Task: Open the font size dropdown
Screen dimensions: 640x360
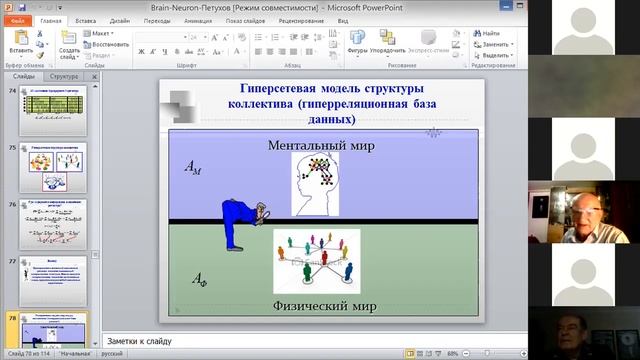Action: pos(205,38)
